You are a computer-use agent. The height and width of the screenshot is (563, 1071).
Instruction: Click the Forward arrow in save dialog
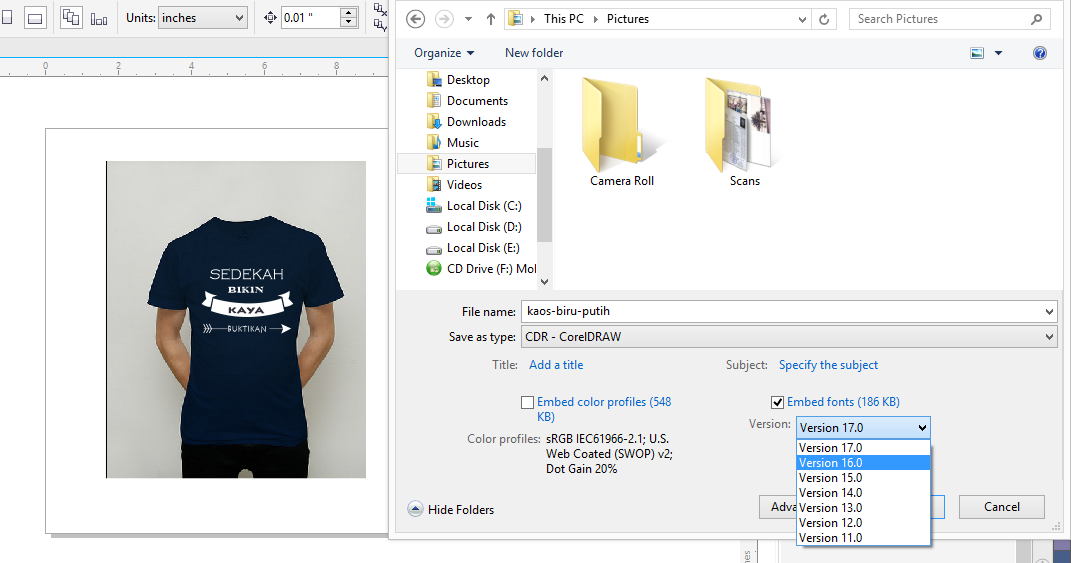coord(444,19)
